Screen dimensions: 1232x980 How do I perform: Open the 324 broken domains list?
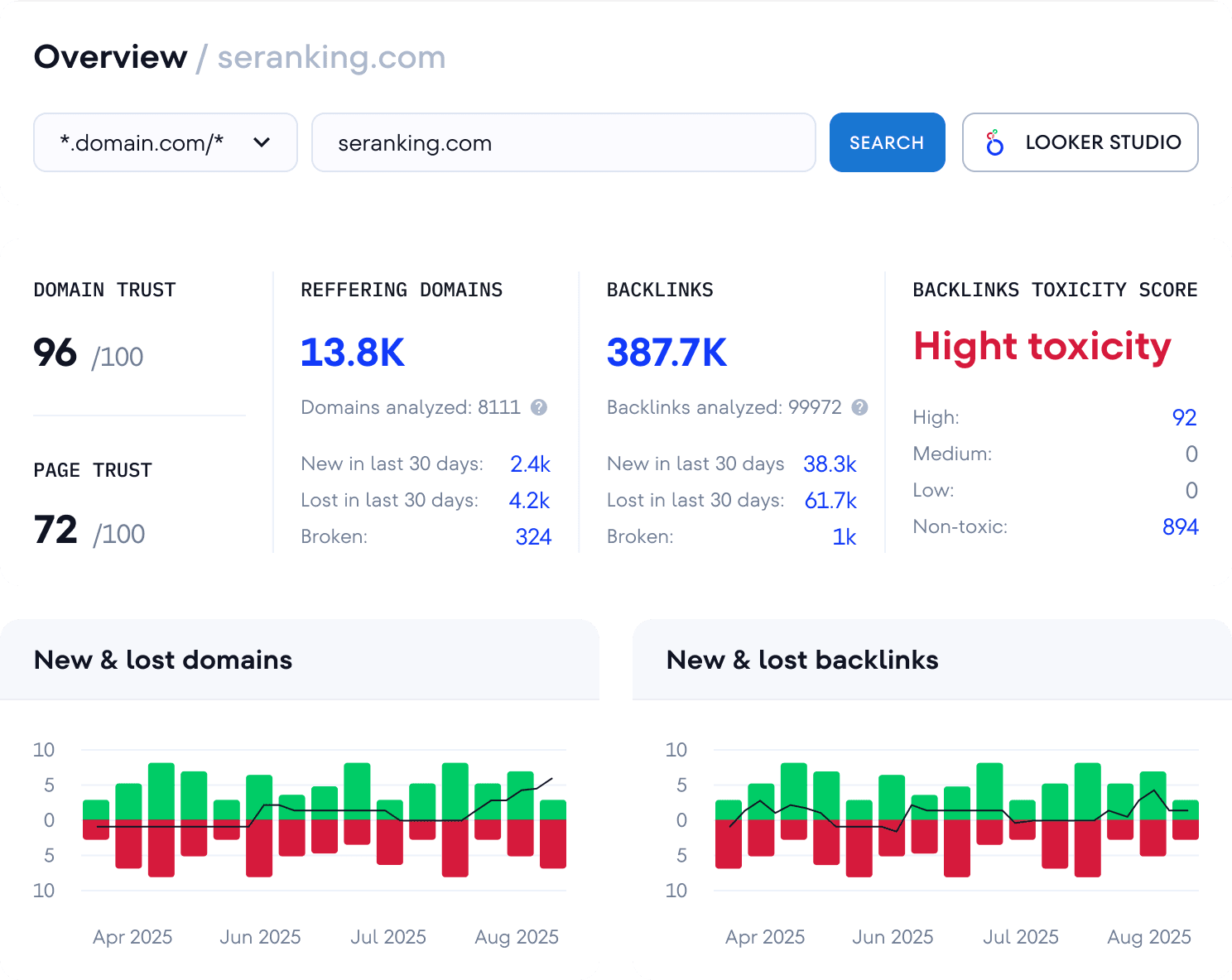pyautogui.click(x=533, y=536)
